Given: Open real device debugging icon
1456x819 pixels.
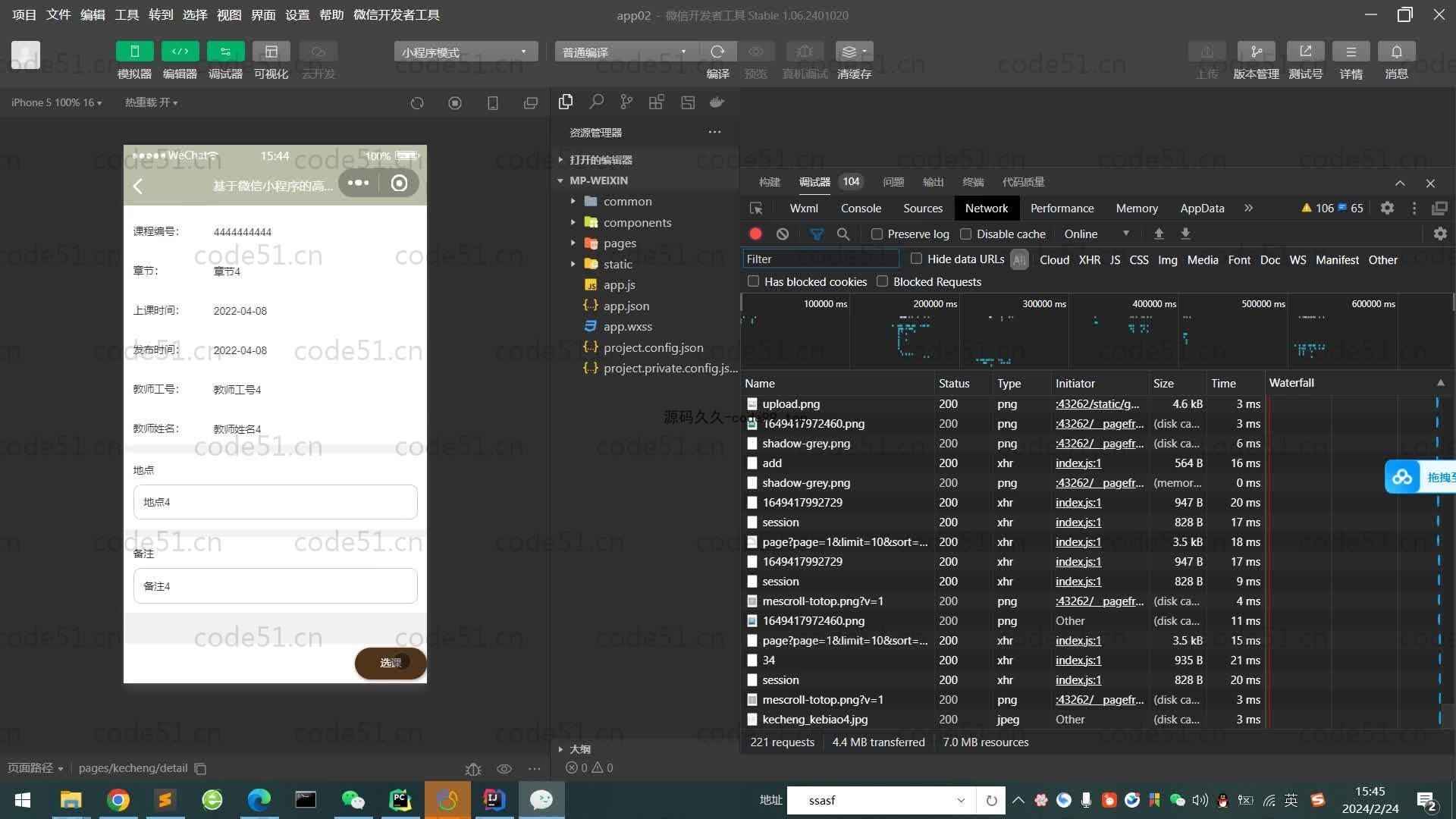Looking at the screenshot, I should pyautogui.click(x=805, y=52).
